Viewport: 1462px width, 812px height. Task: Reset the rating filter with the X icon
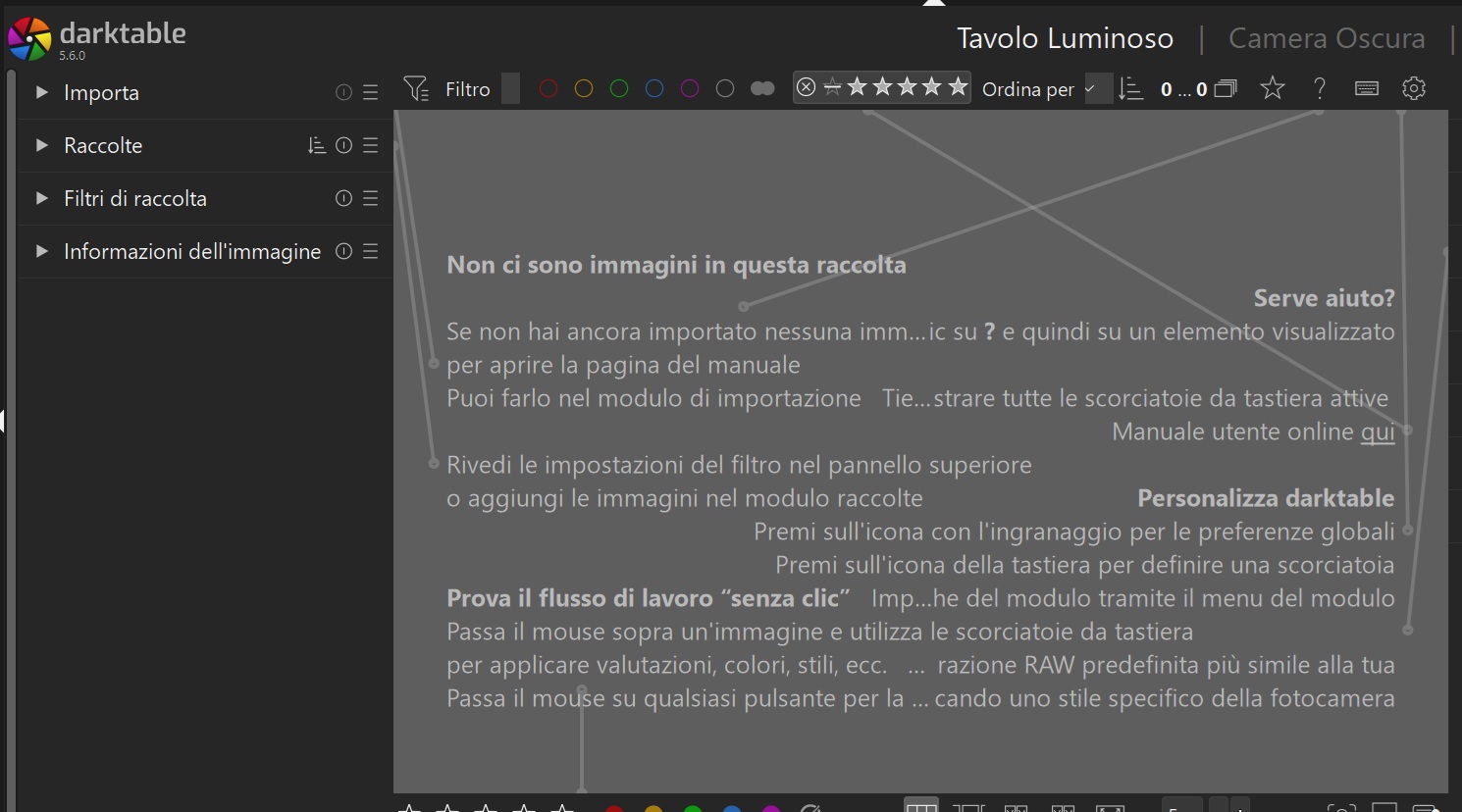(x=806, y=87)
